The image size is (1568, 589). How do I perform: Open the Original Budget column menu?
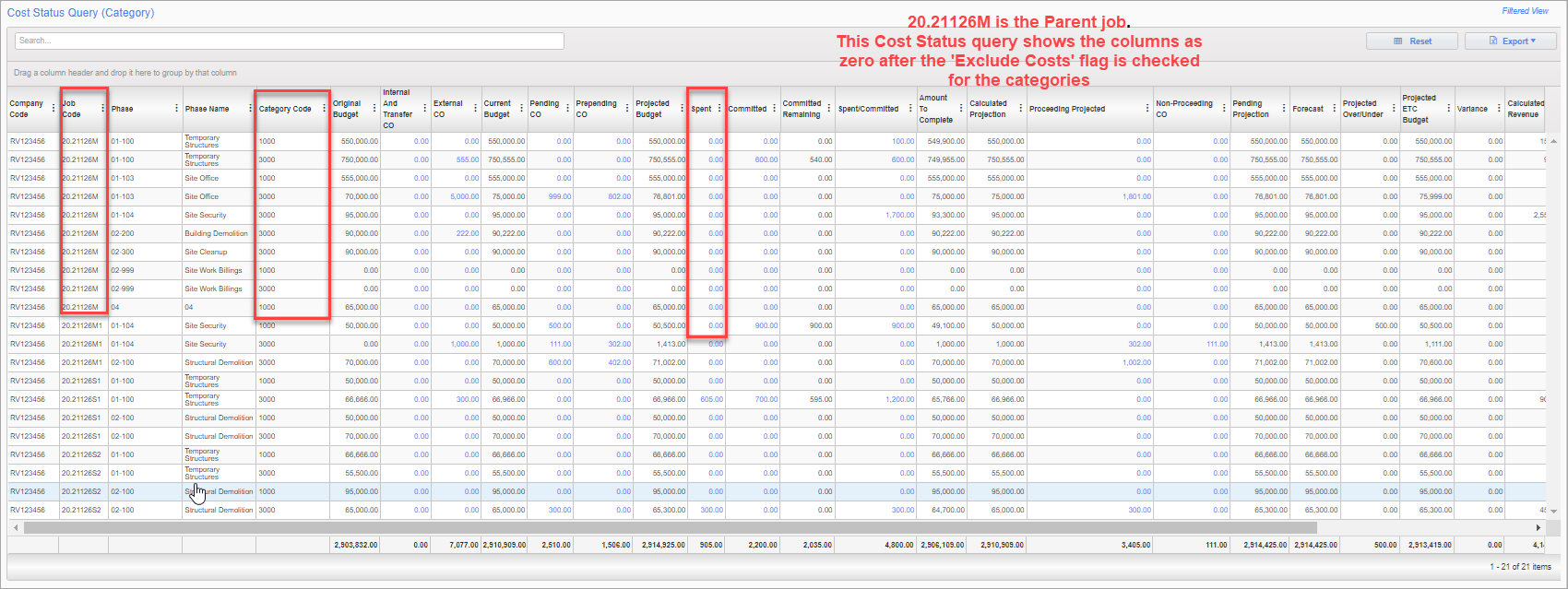[374, 109]
